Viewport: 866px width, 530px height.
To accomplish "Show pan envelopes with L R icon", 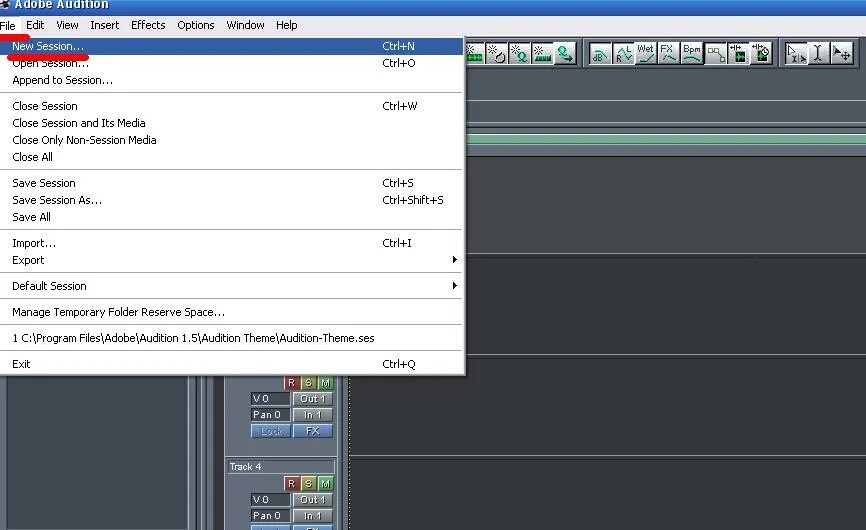I will pyautogui.click(x=623, y=54).
